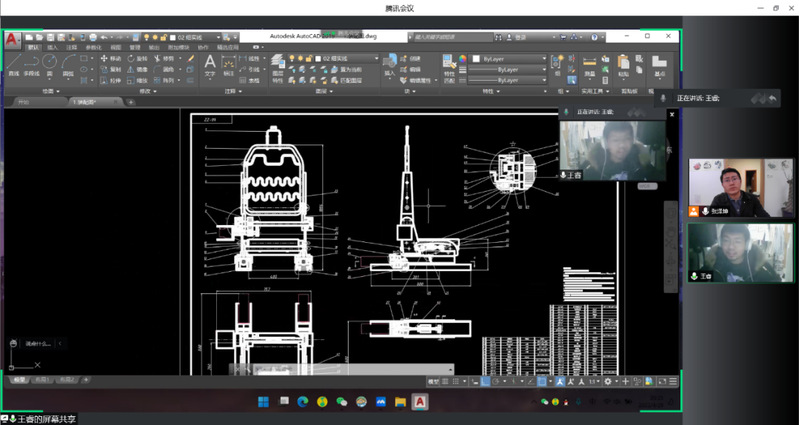Select the Line (直线) drawing tool

pos(14,63)
